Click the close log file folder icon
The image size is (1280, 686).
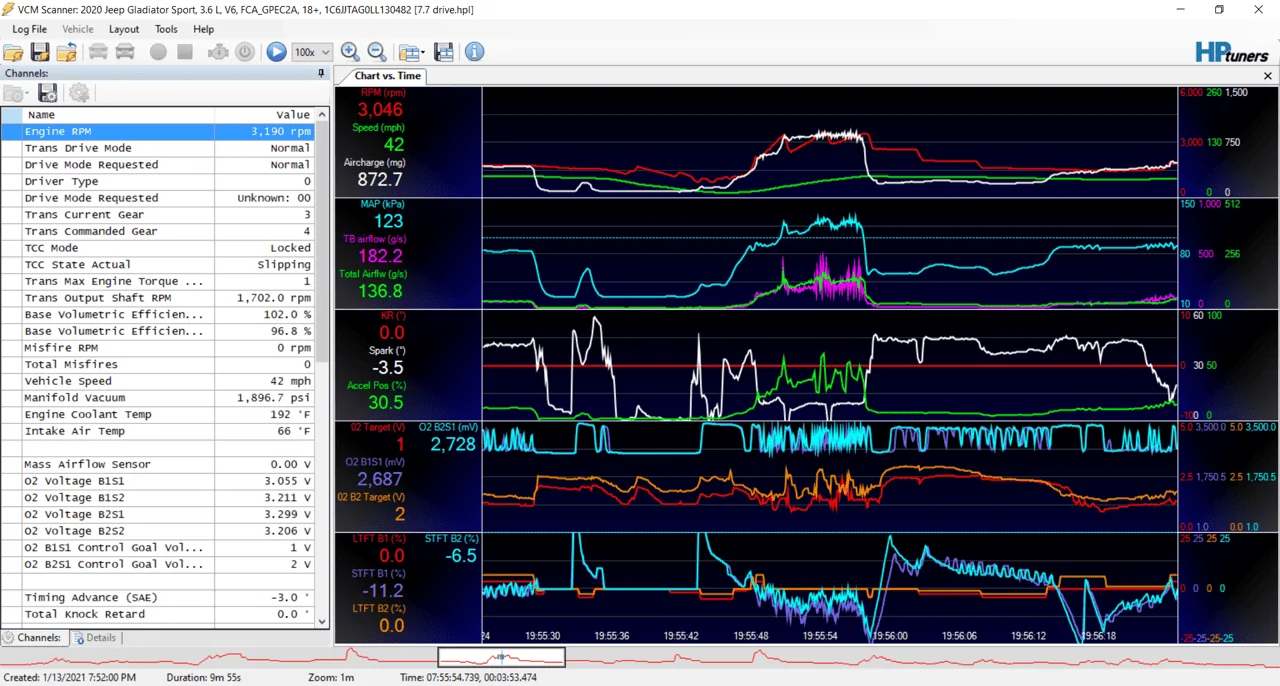67,52
